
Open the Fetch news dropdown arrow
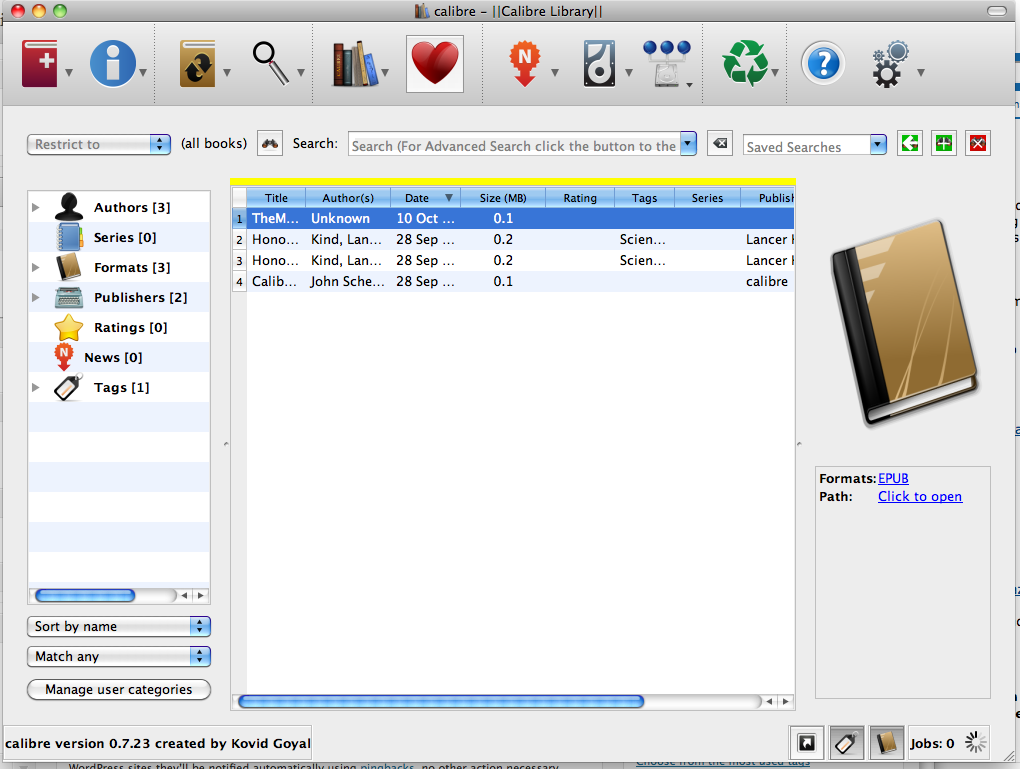pos(555,73)
